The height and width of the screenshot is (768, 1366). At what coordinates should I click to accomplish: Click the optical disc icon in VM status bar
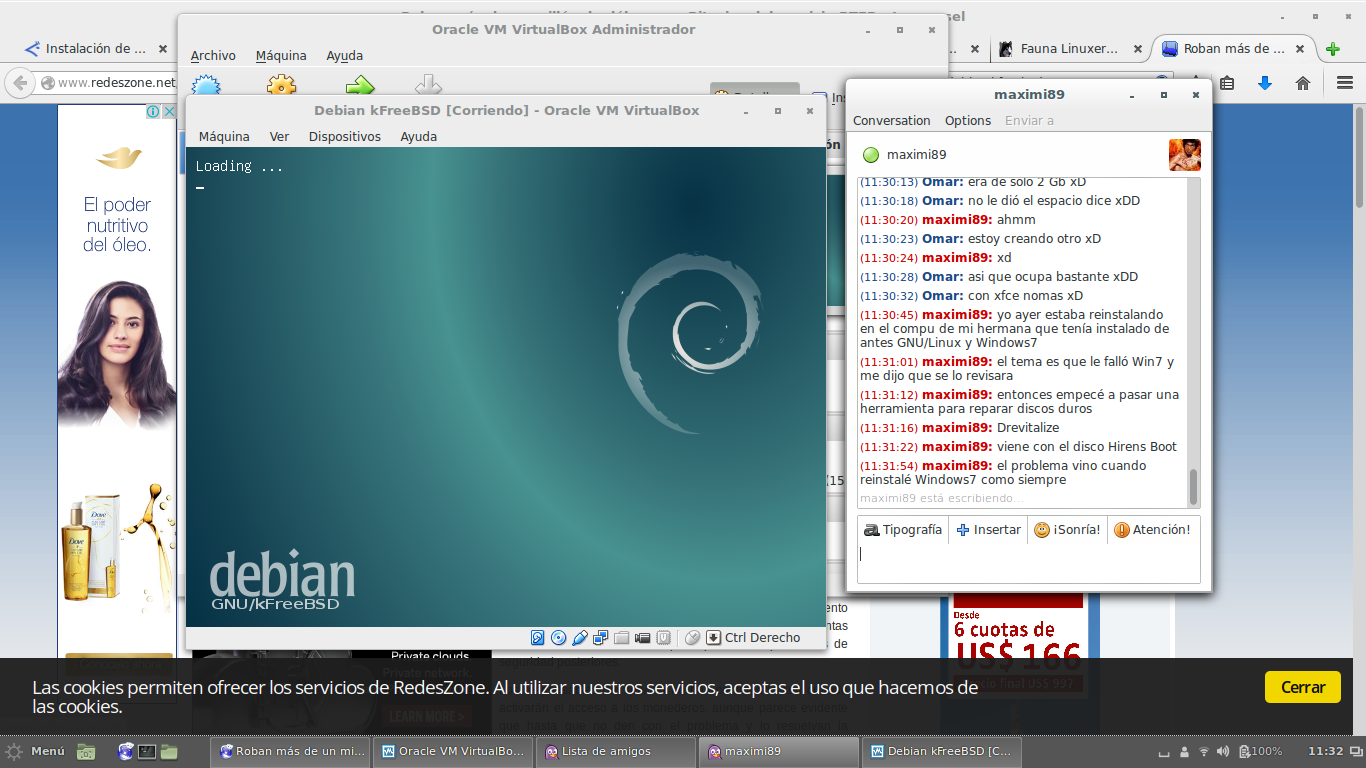tap(559, 637)
